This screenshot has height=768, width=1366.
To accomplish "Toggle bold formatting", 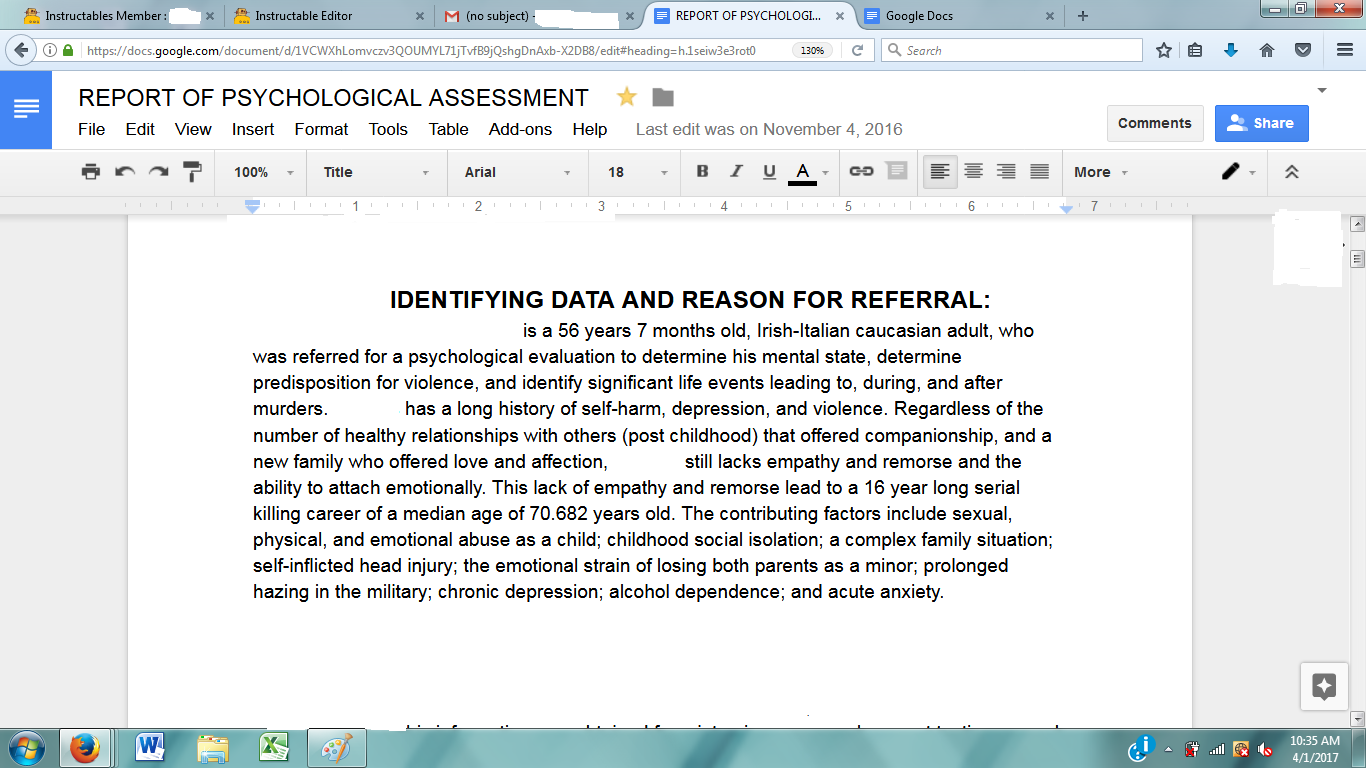I will [702, 171].
